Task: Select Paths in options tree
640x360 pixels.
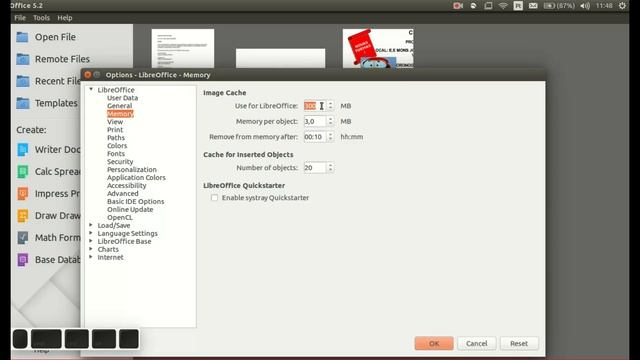Action: coord(116,138)
